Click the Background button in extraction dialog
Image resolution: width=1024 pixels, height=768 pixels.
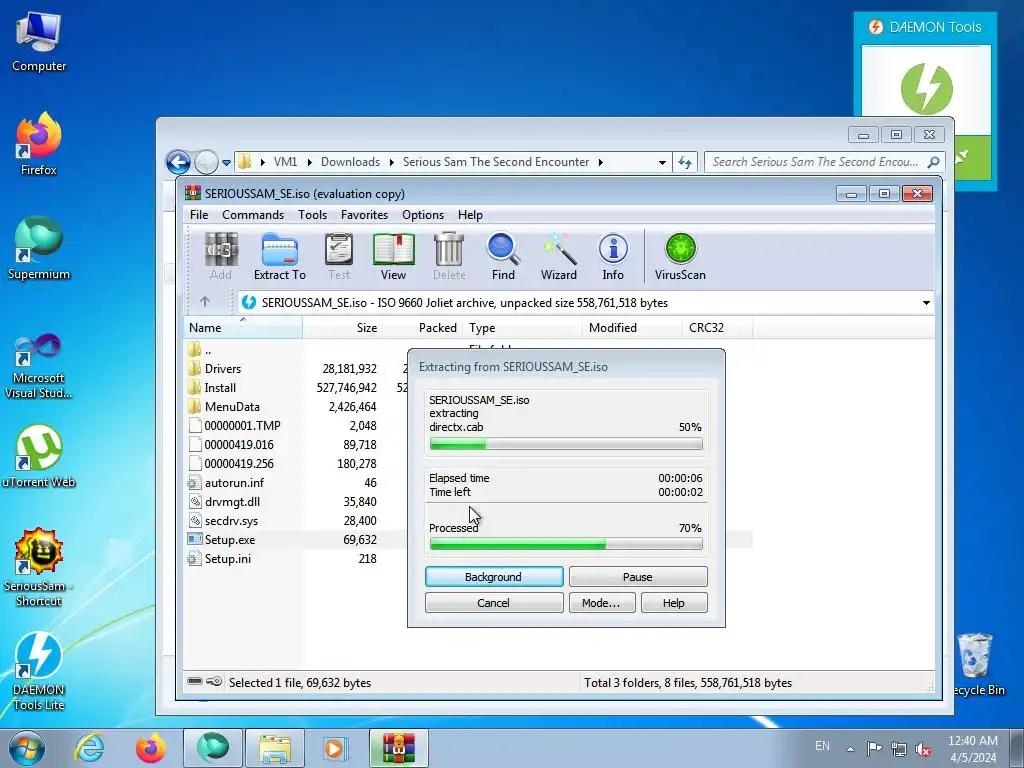494,577
